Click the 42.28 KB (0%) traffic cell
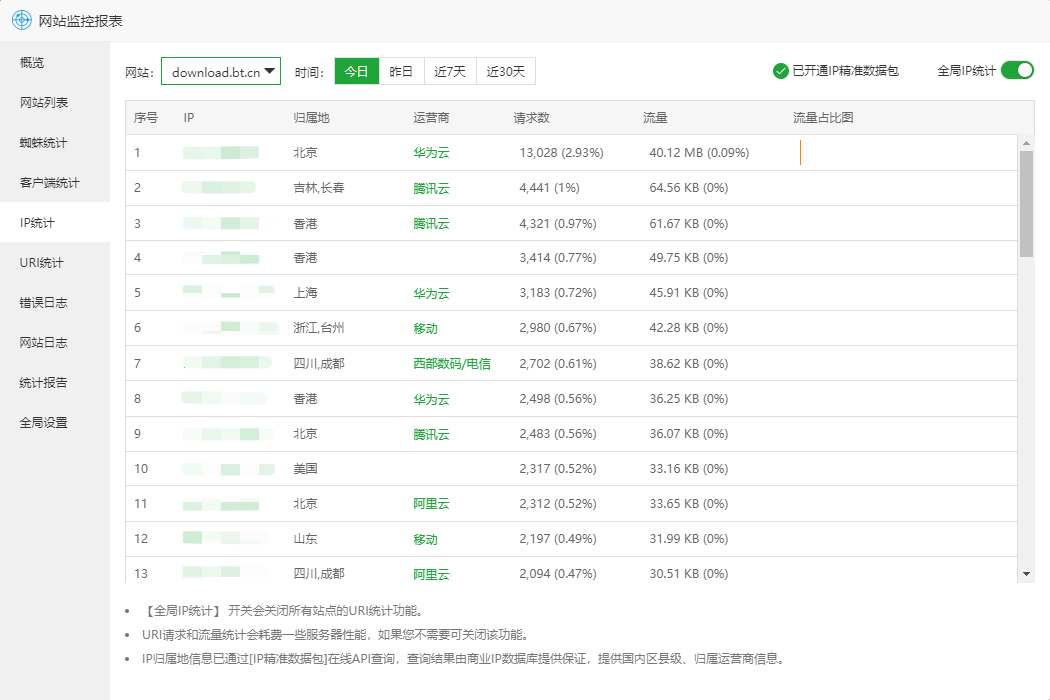Viewport: 1050px width, 700px height. pyautogui.click(x=688, y=328)
